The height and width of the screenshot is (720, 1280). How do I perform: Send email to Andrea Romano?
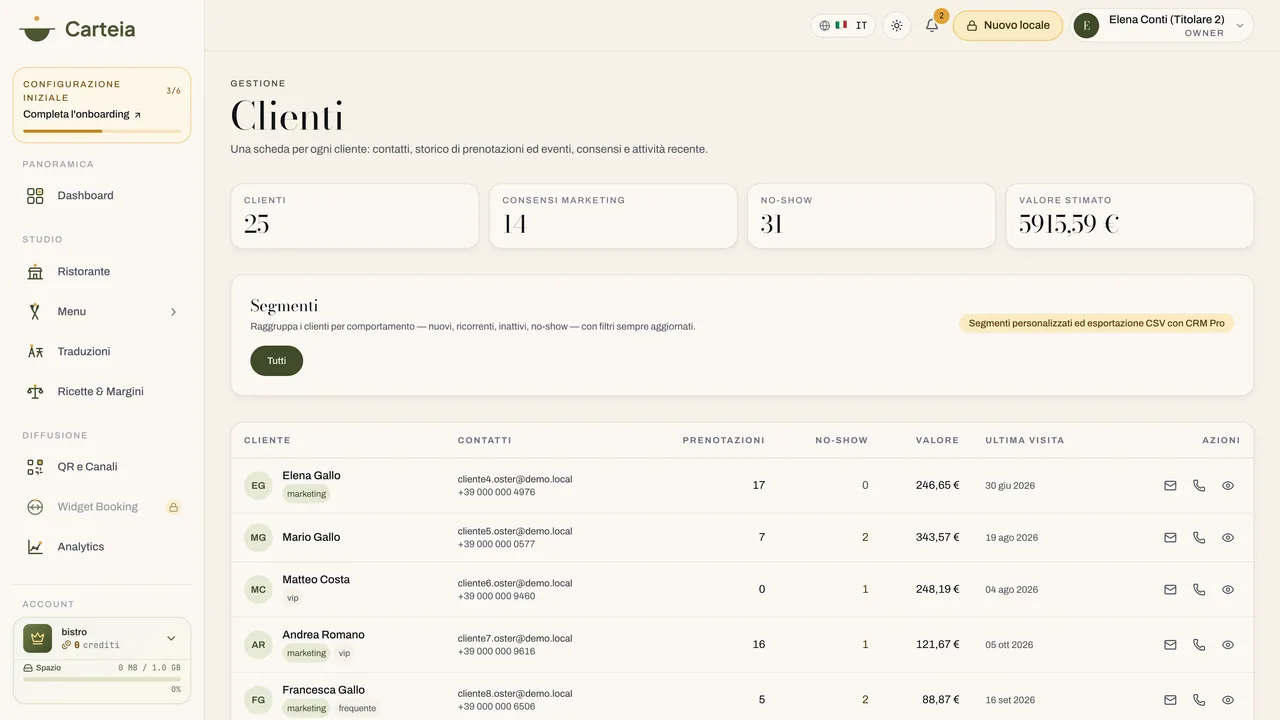[x=1170, y=645]
